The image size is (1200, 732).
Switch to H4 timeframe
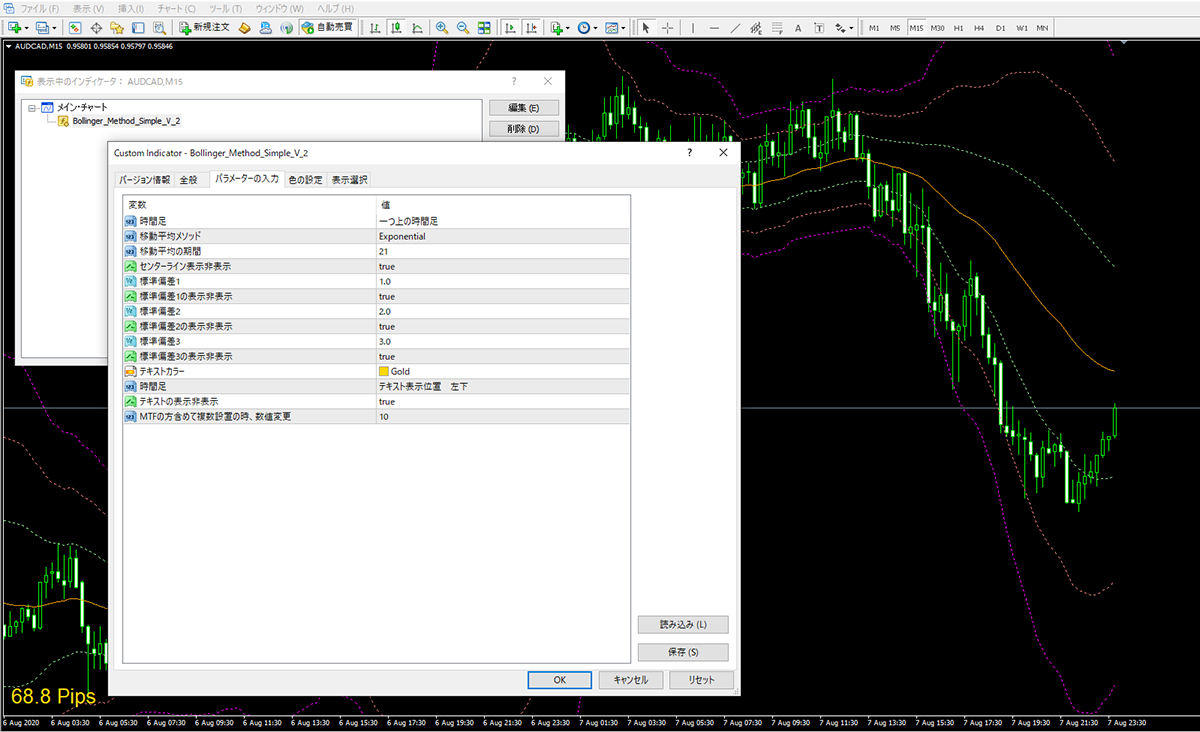[979, 27]
